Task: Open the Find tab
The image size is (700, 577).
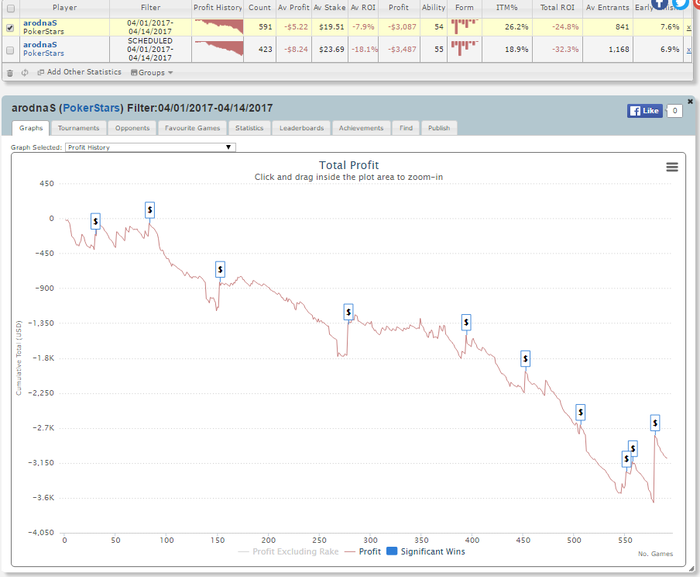Action: [x=406, y=128]
